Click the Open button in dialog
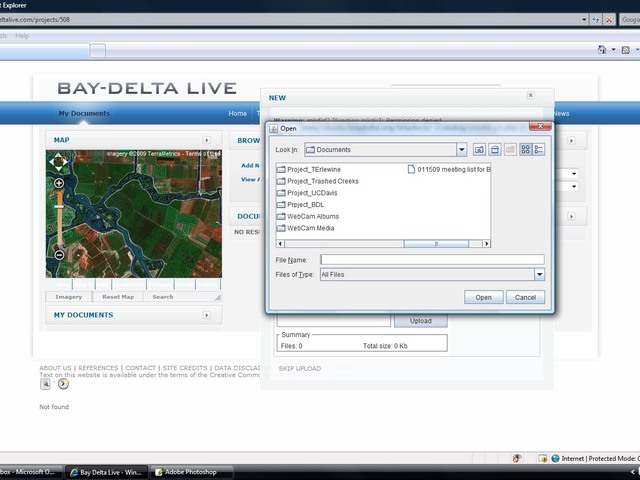This screenshot has width=640, height=480. 483,298
